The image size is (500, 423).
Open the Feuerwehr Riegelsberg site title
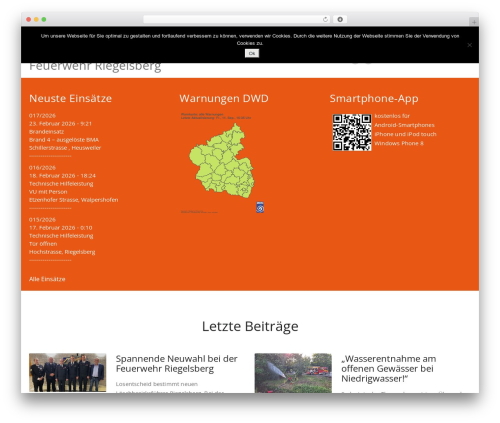tap(95, 67)
